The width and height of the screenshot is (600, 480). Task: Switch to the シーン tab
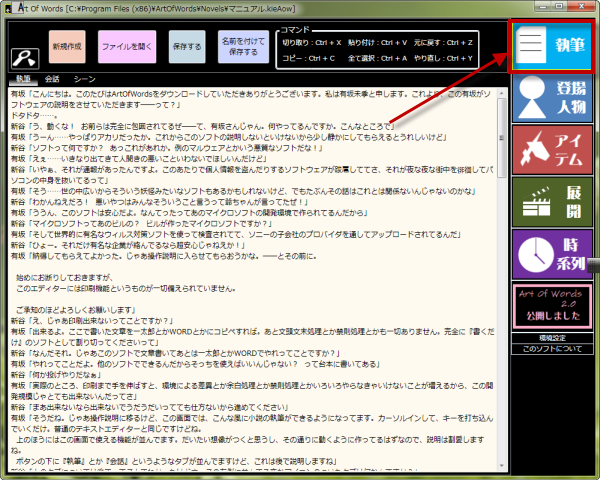[84, 78]
